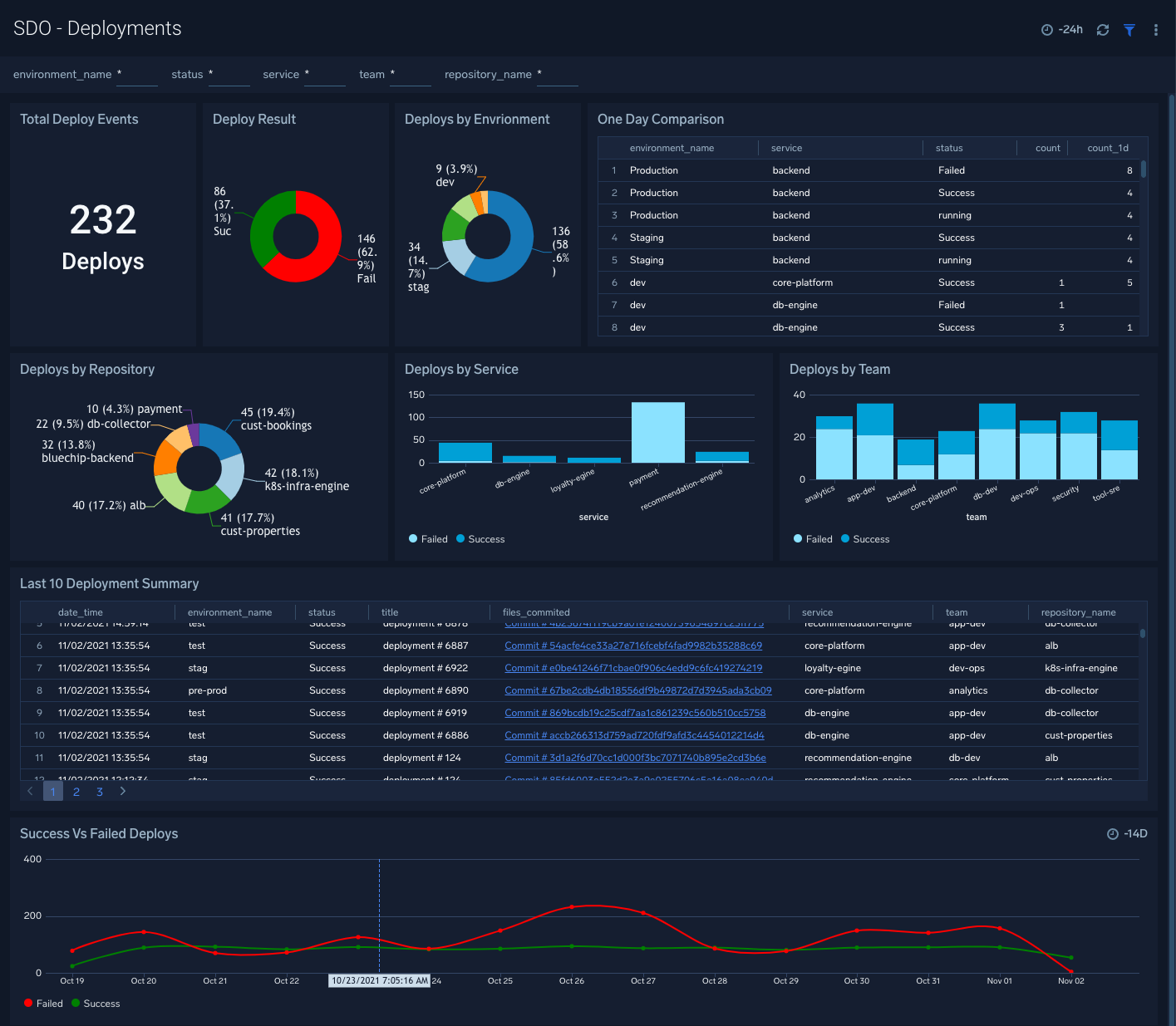Viewport: 1176px width, 1026px height.
Task: Open the dashboard options three-dot menu
Action: pyautogui.click(x=1155, y=29)
